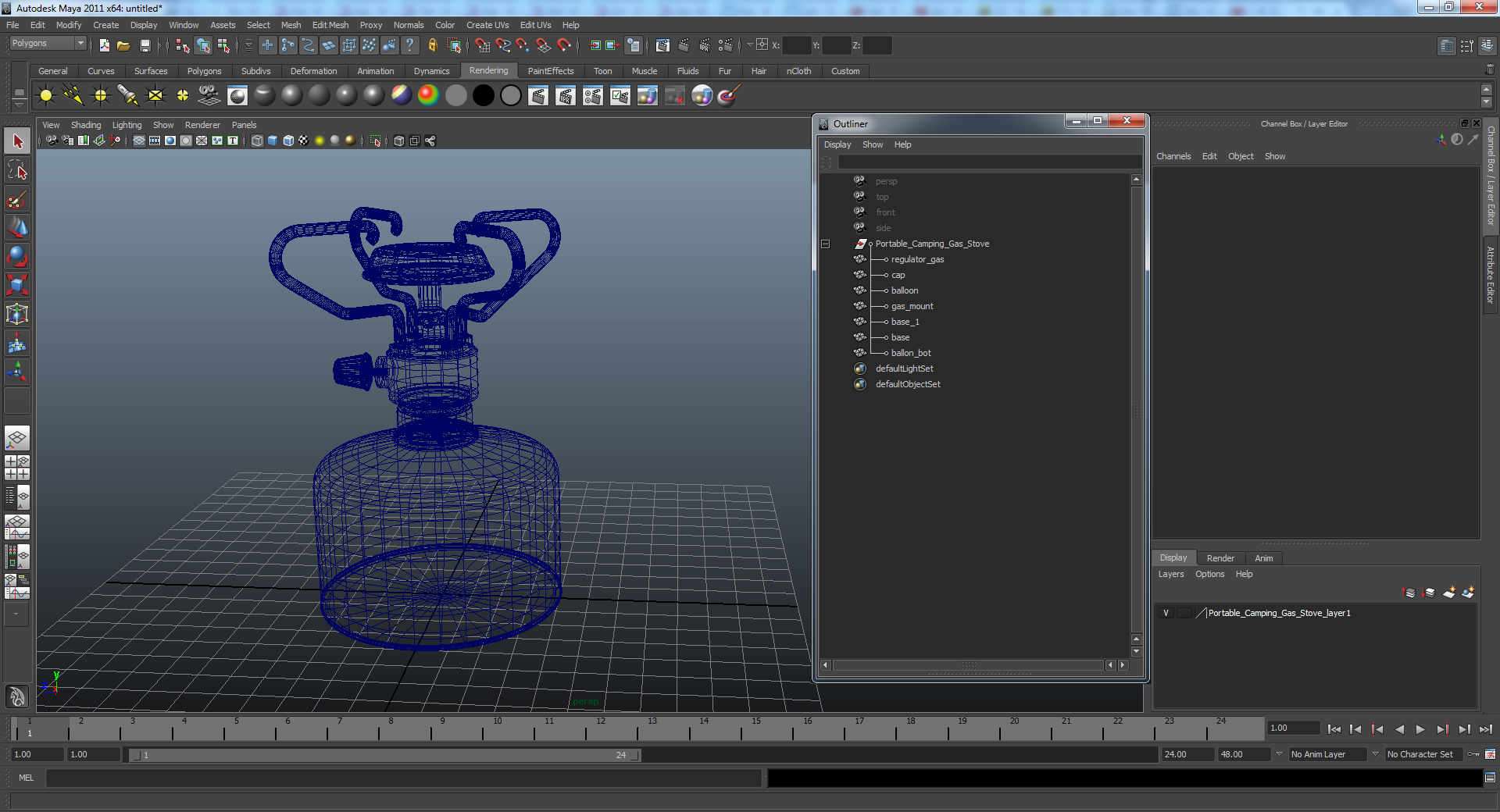Open the Create UVs menu

(x=487, y=25)
